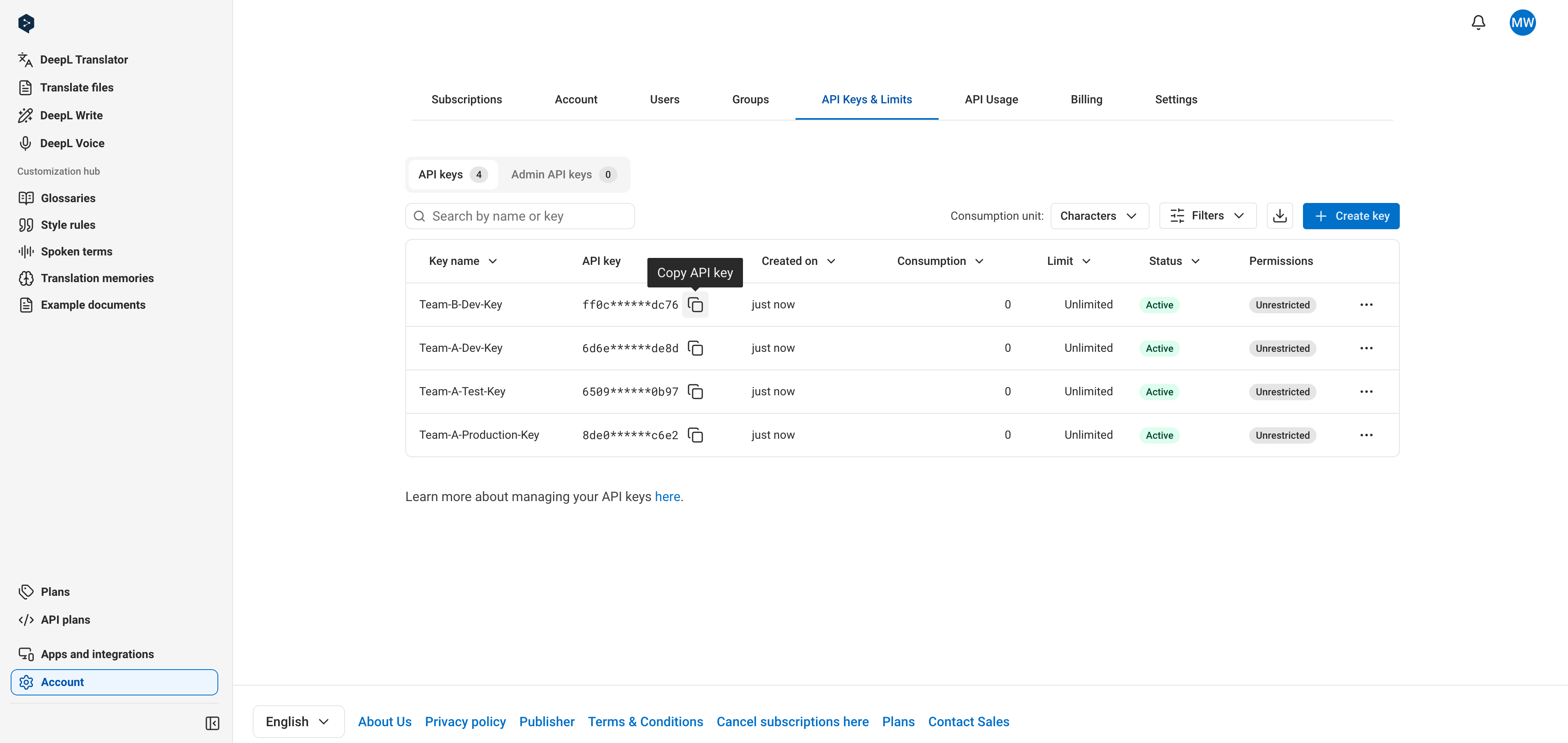Screen dimensions: 1568x743
Task: Expand the Filters dropdown
Action: click(1208, 216)
